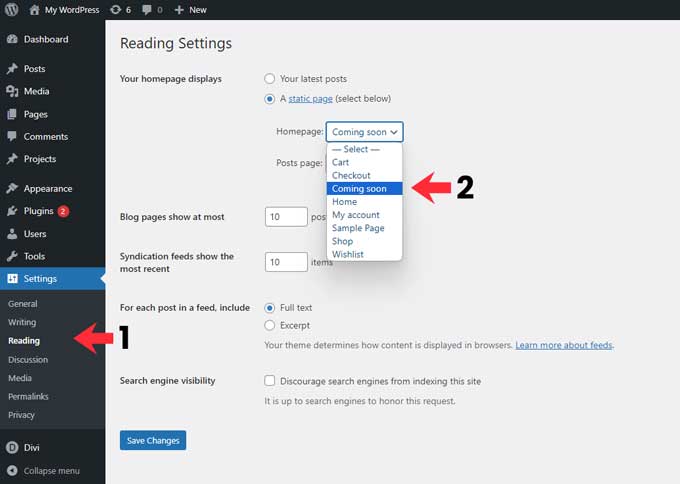Viewport: 680px width, 484px height.
Task: Click the Syndication feeds items number field
Action: (285, 262)
